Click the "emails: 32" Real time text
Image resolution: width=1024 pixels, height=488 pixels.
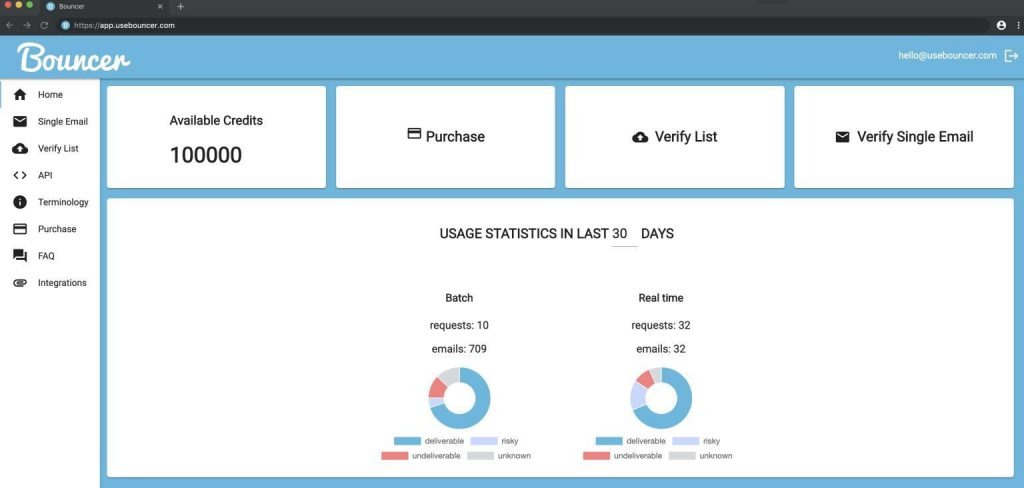pyautogui.click(x=661, y=349)
